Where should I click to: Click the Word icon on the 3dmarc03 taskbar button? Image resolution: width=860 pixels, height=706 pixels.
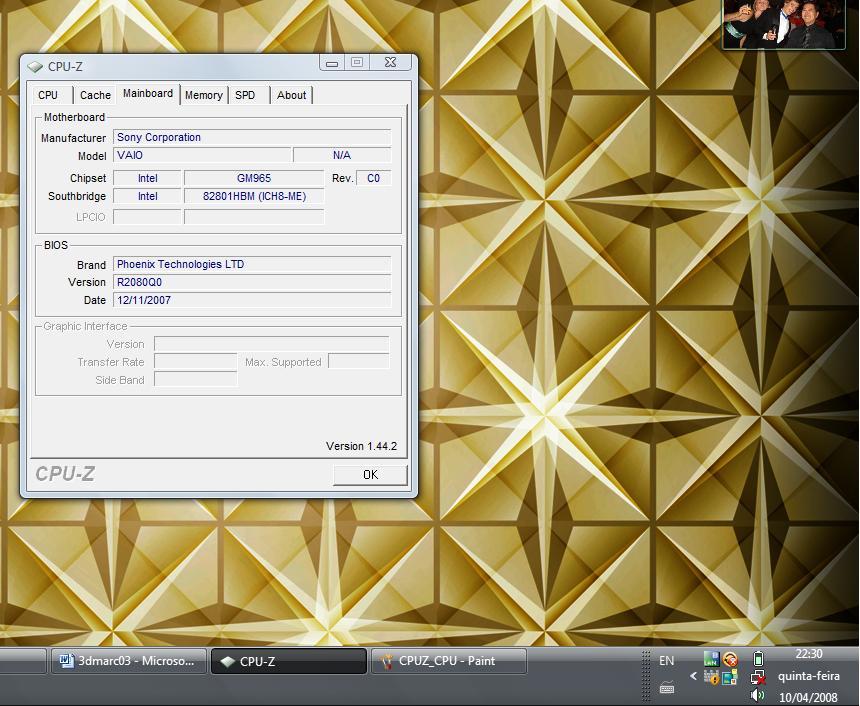click(x=66, y=661)
